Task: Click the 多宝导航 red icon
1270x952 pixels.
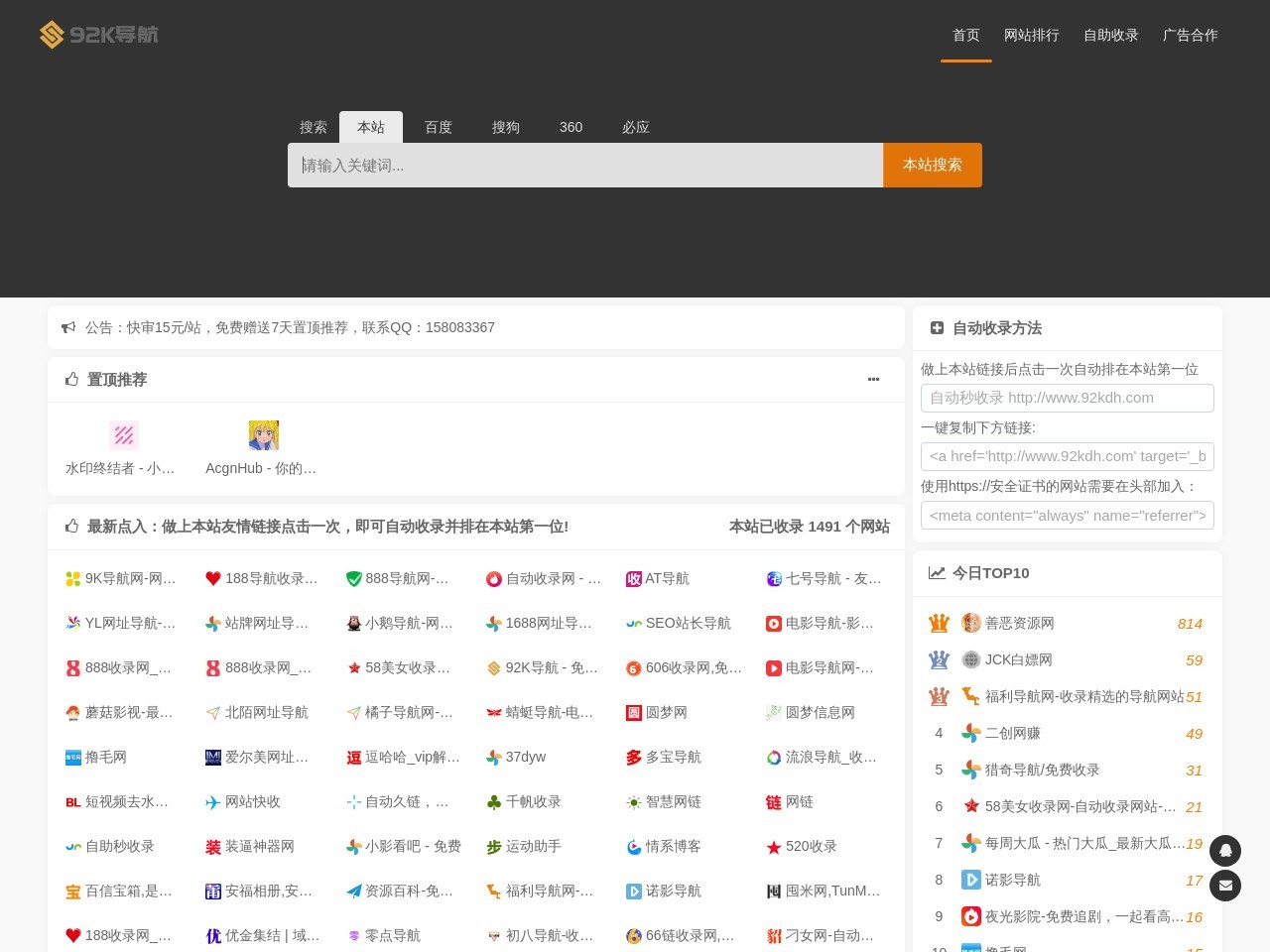Action: tap(634, 757)
